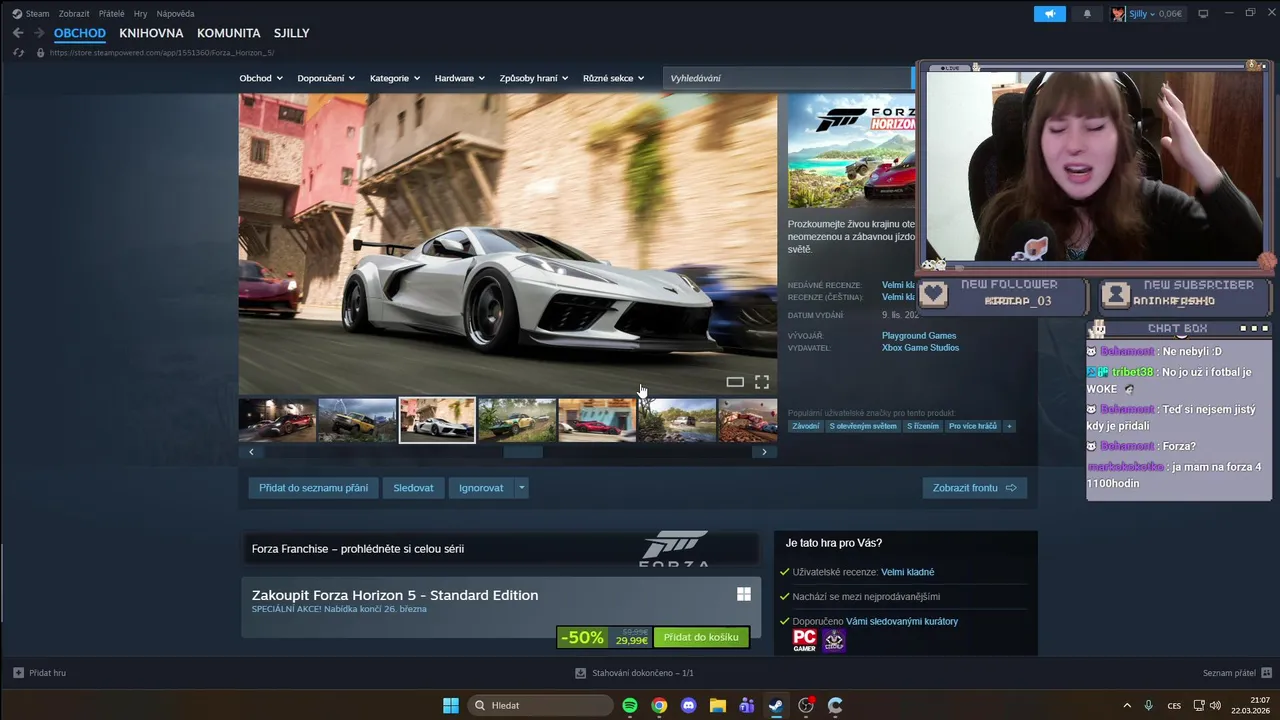Click the microphone icon in the system tray
1280x720 pixels.
(x=1148, y=705)
